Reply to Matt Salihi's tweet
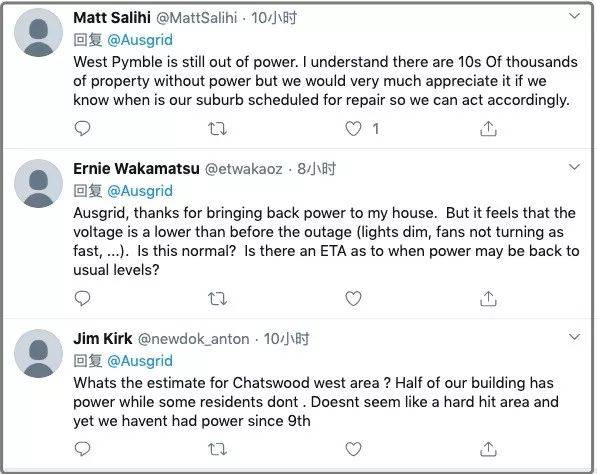 (82, 129)
